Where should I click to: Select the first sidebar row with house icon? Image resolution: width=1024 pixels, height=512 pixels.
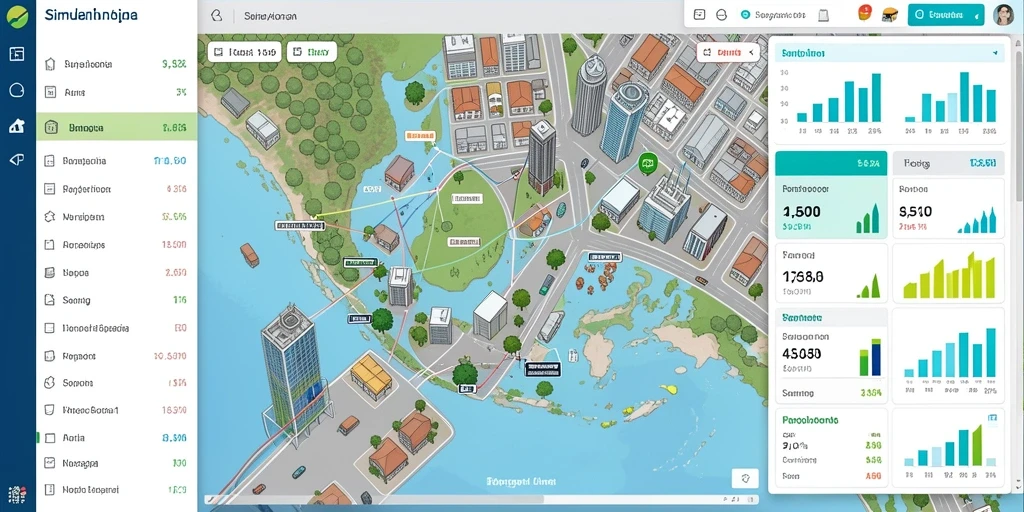(x=117, y=64)
